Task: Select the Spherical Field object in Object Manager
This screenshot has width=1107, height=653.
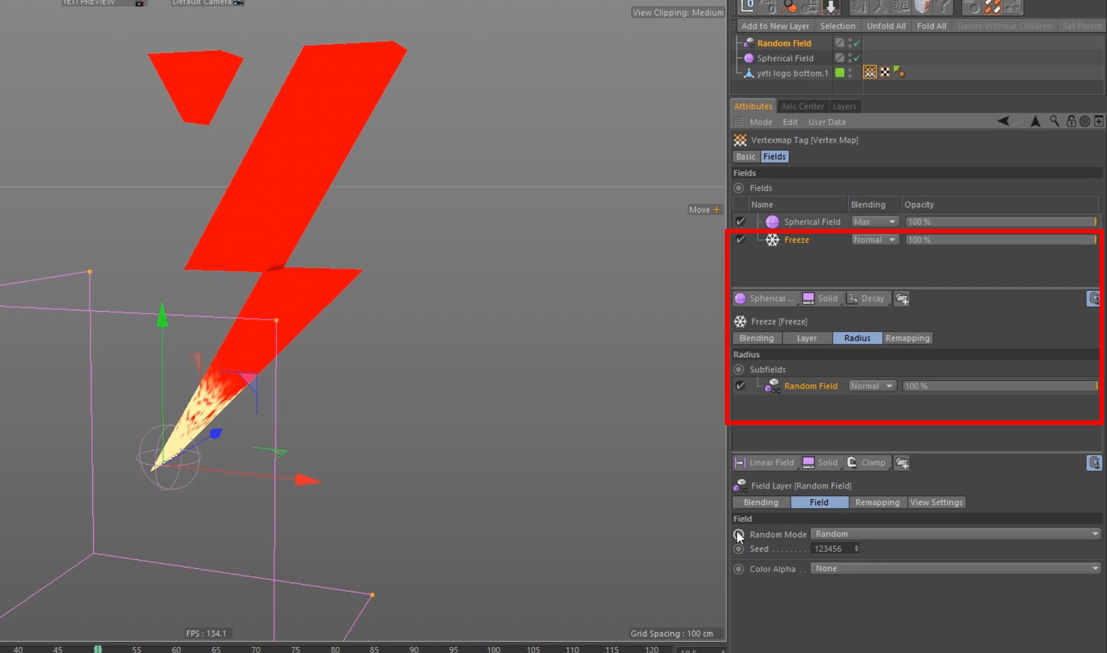Action: pyautogui.click(x=785, y=59)
